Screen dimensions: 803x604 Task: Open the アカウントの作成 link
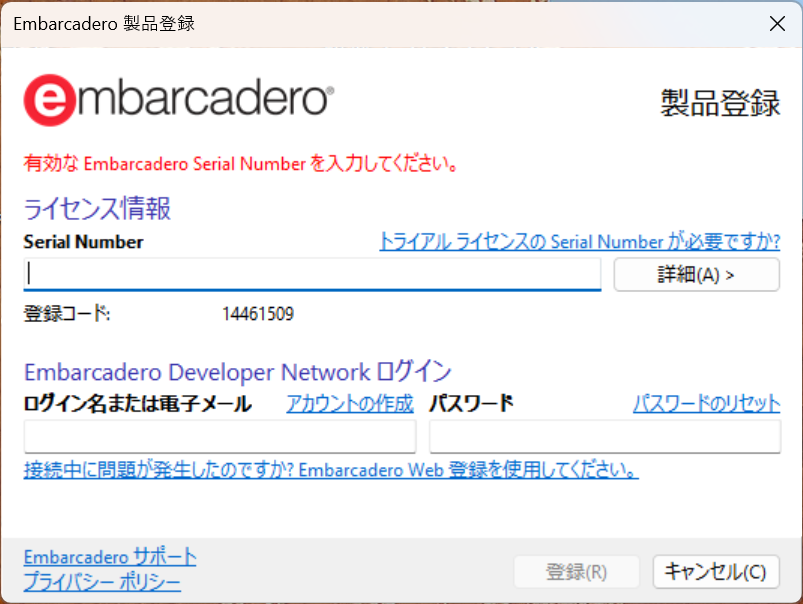[x=349, y=404]
